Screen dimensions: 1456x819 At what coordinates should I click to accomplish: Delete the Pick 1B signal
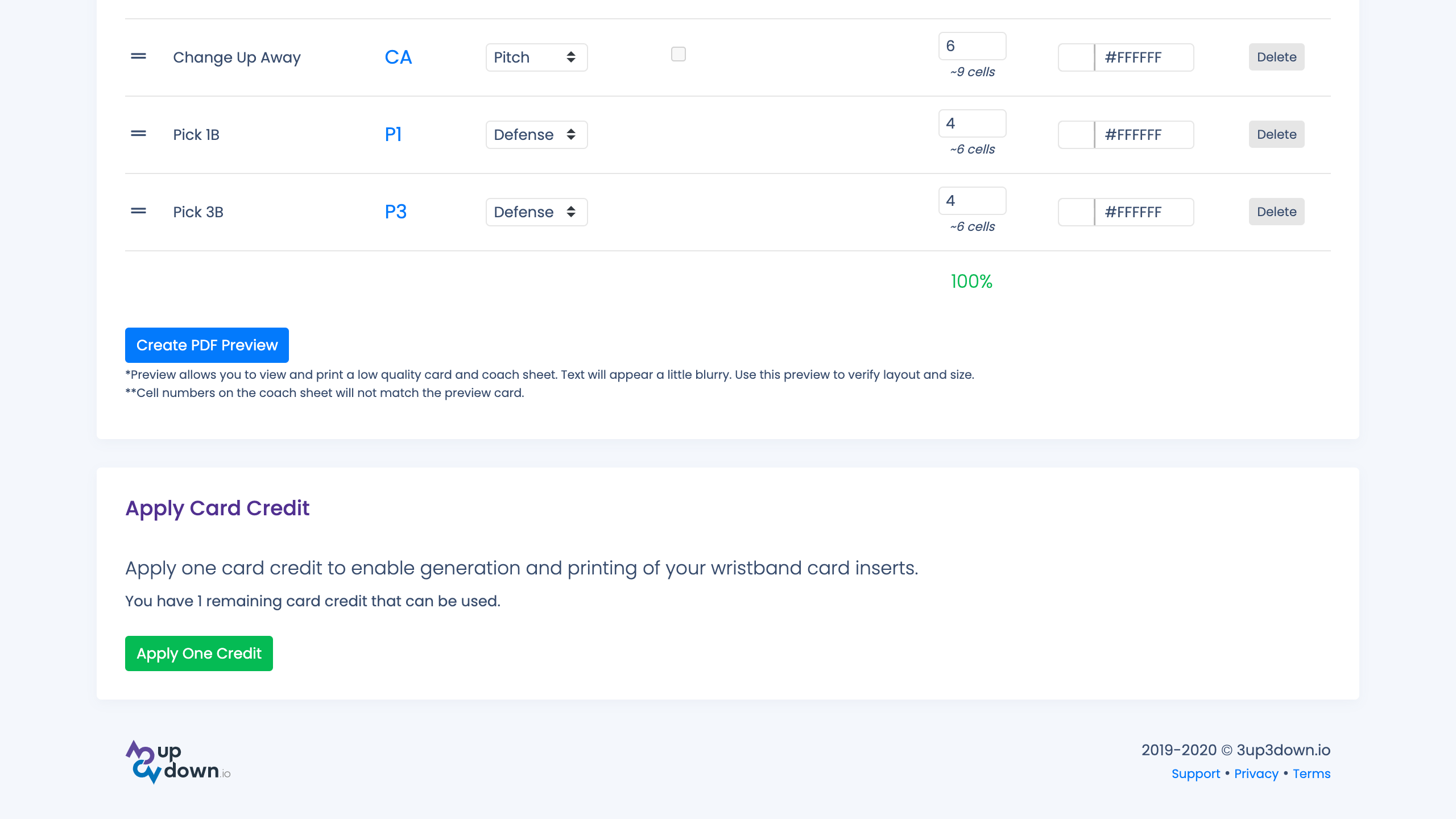(1276, 134)
